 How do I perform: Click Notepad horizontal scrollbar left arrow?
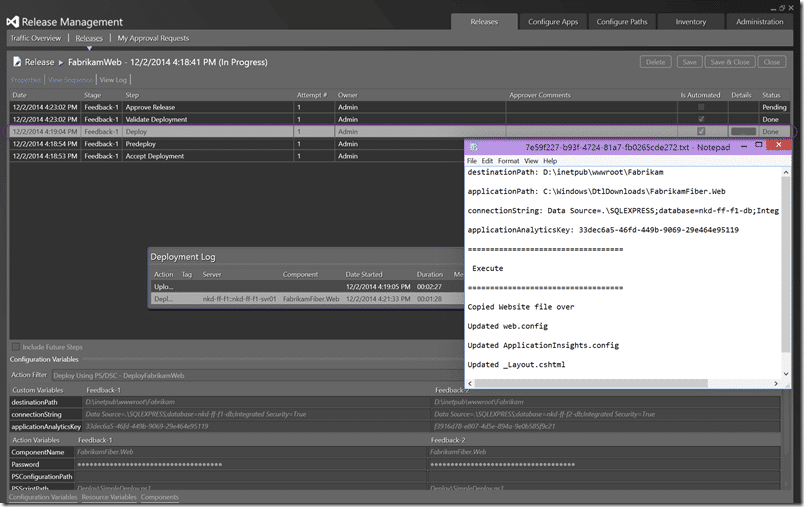[x=470, y=383]
